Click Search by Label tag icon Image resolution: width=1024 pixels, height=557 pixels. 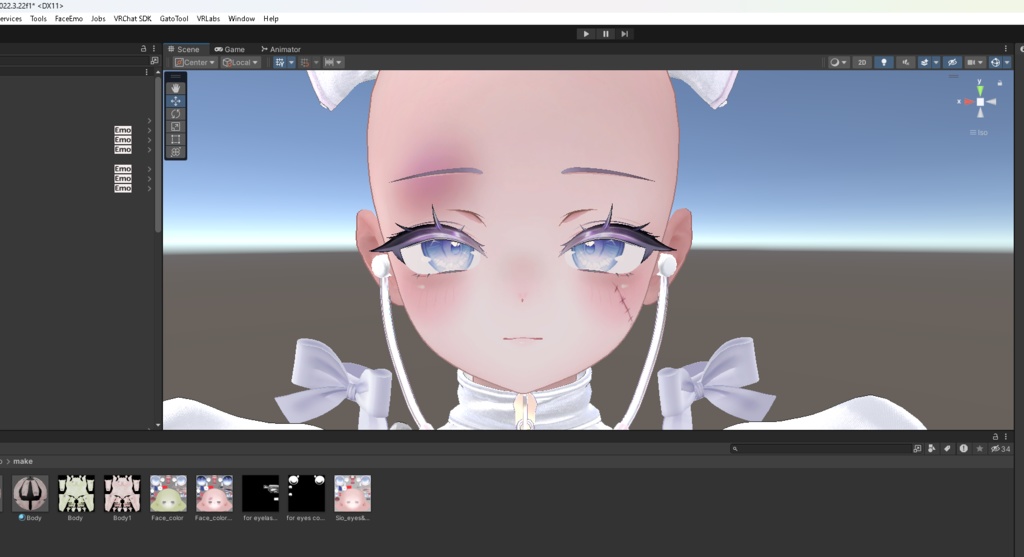pyautogui.click(x=947, y=449)
